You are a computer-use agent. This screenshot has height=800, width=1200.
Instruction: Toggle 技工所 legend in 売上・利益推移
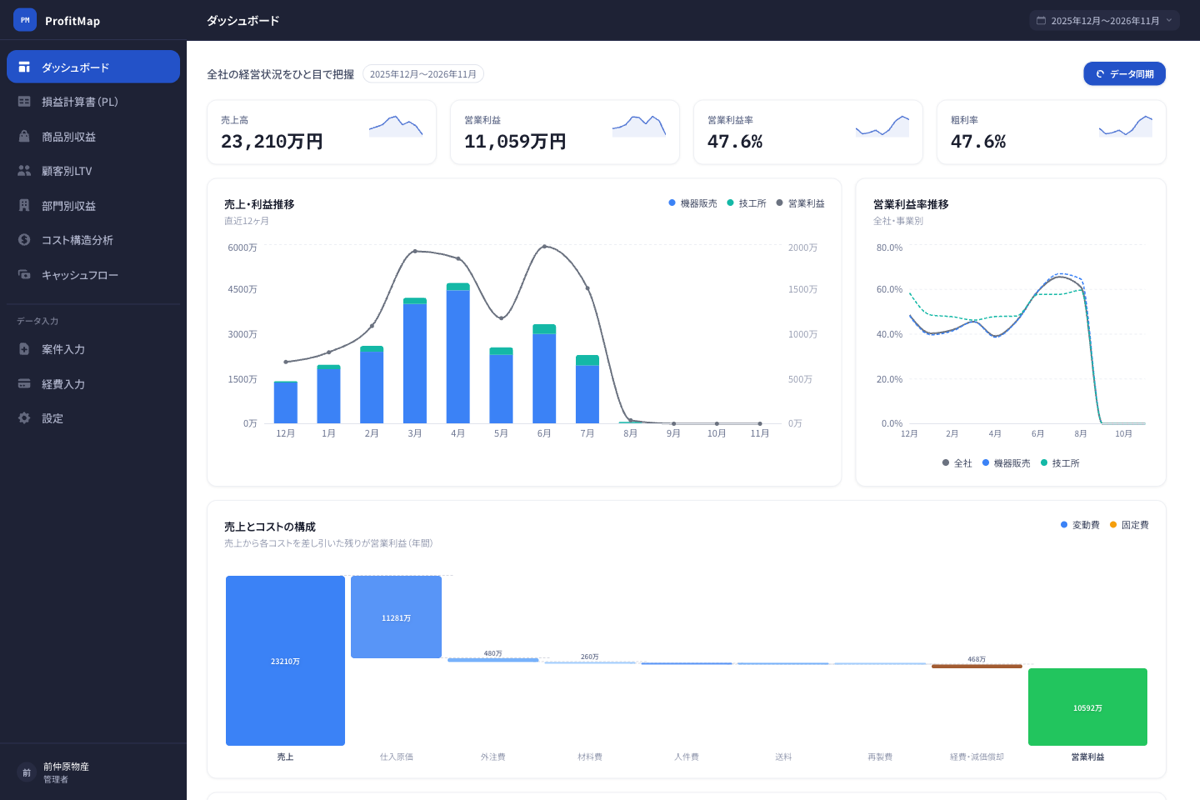tap(746, 203)
